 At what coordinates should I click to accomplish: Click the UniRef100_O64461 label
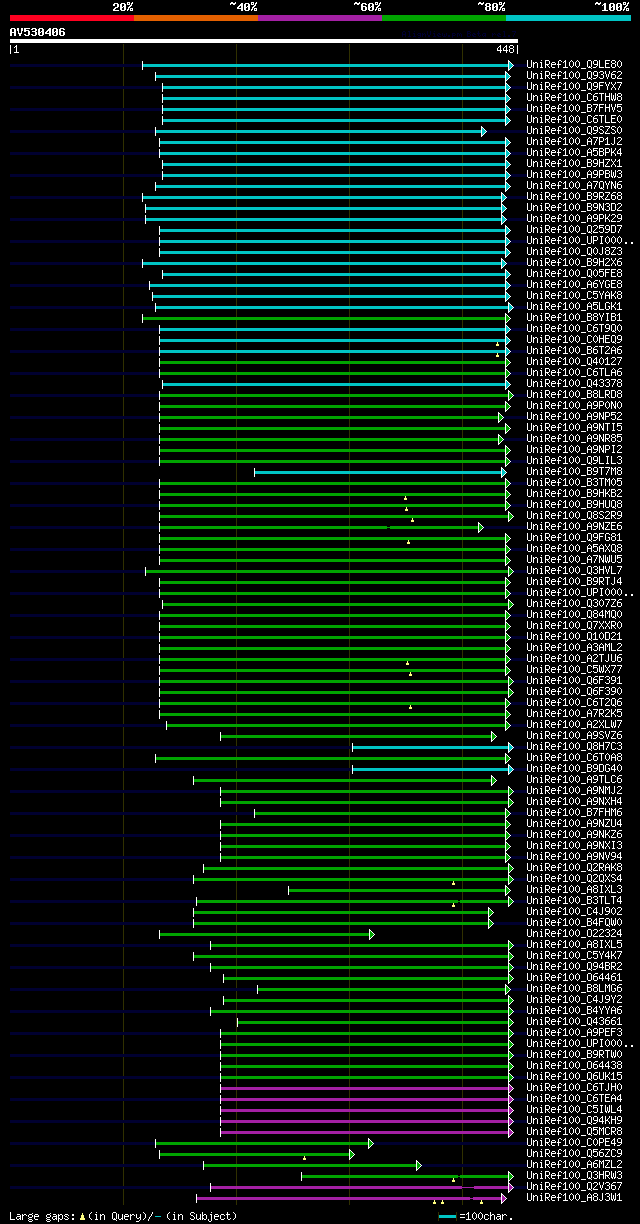tap(574, 978)
